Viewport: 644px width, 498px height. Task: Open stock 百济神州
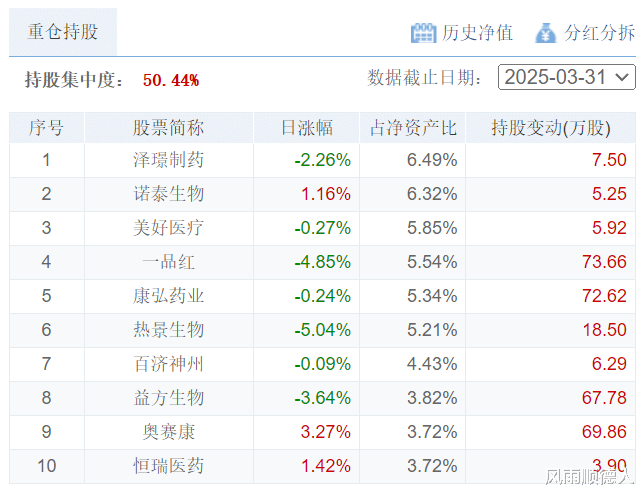click(x=168, y=364)
